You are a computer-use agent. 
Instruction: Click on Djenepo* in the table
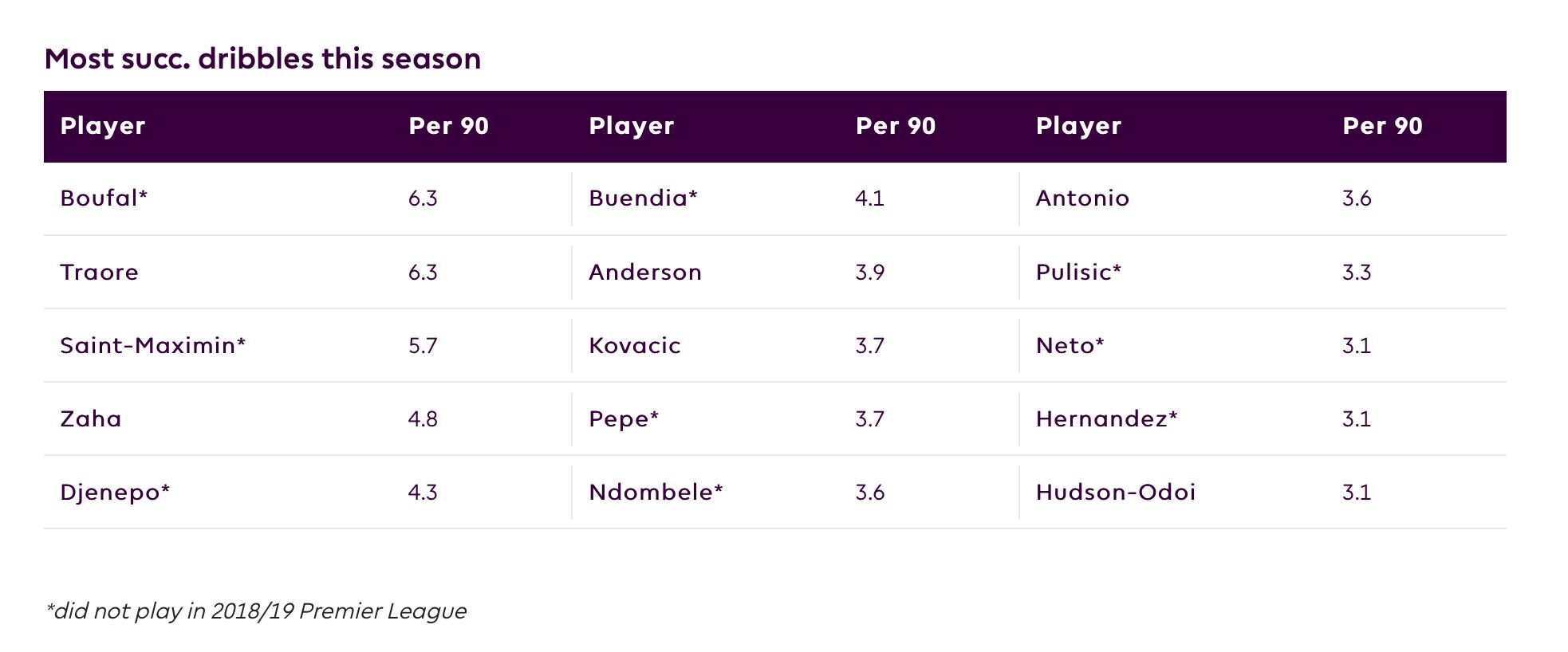[x=115, y=493]
